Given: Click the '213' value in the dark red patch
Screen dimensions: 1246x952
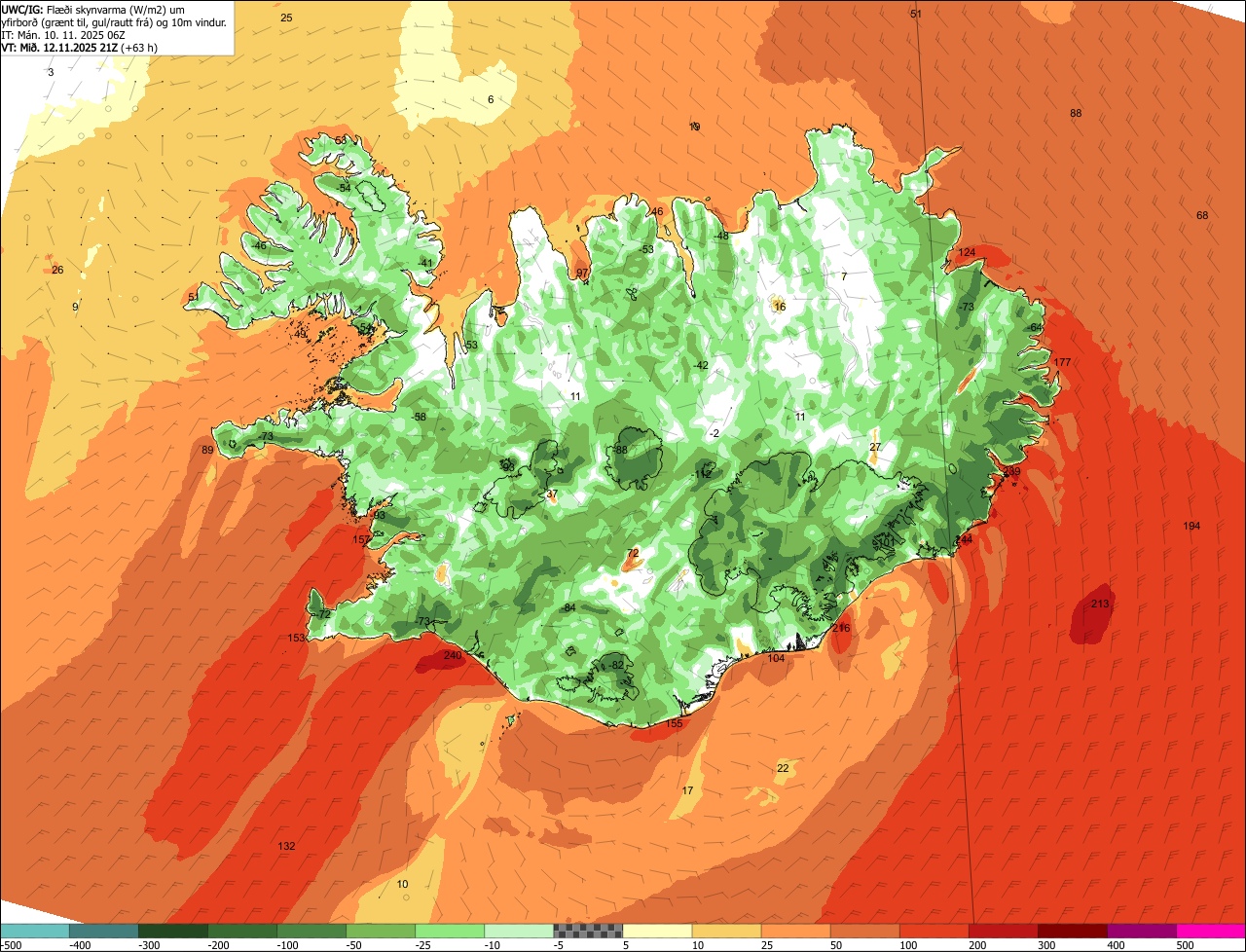Looking at the screenshot, I should (x=1100, y=604).
